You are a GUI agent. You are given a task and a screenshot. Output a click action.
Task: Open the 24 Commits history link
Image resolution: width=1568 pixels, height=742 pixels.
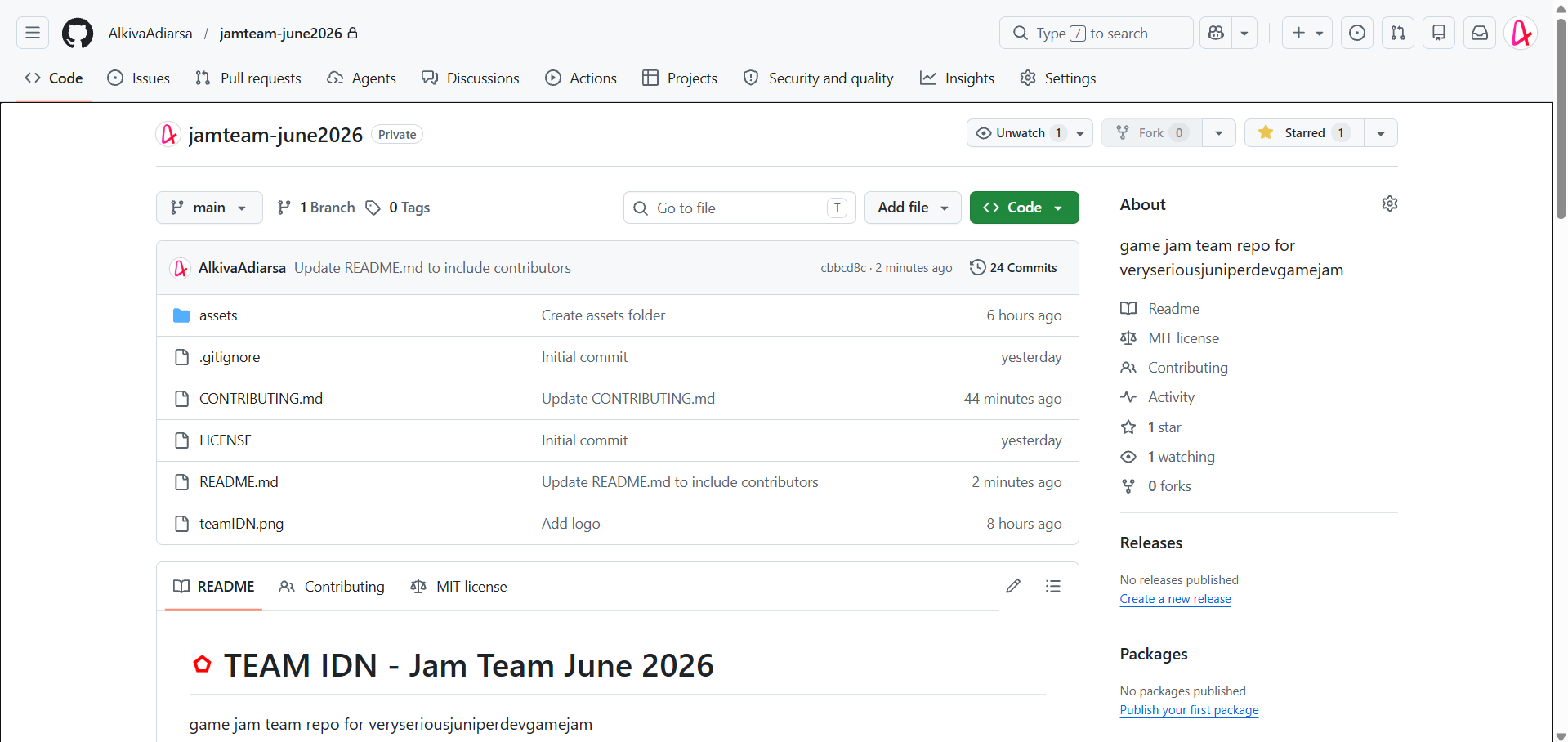(x=1013, y=267)
